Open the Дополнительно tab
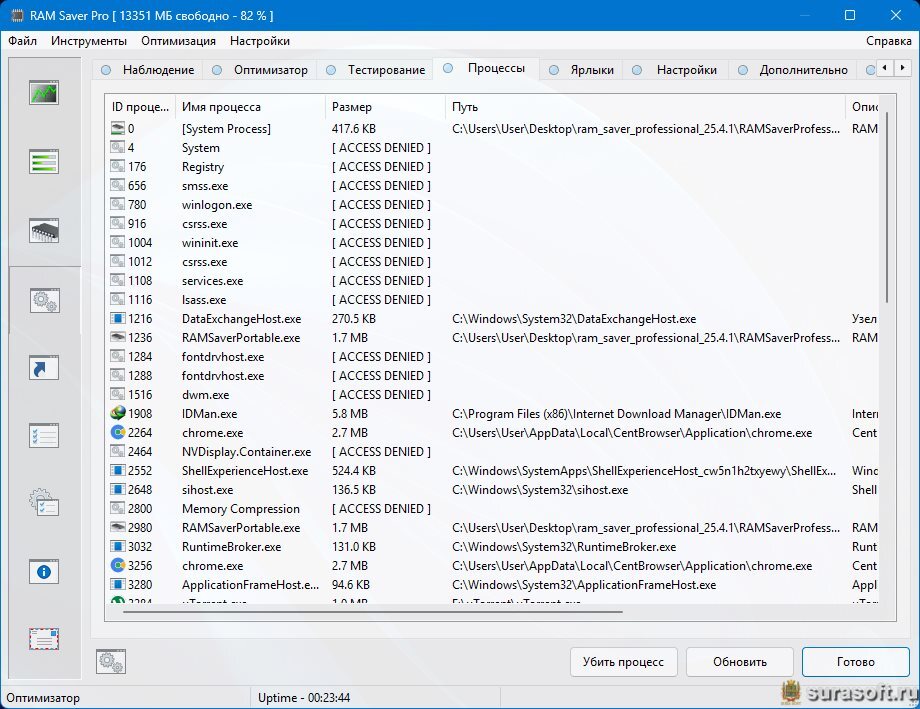 pyautogui.click(x=793, y=70)
